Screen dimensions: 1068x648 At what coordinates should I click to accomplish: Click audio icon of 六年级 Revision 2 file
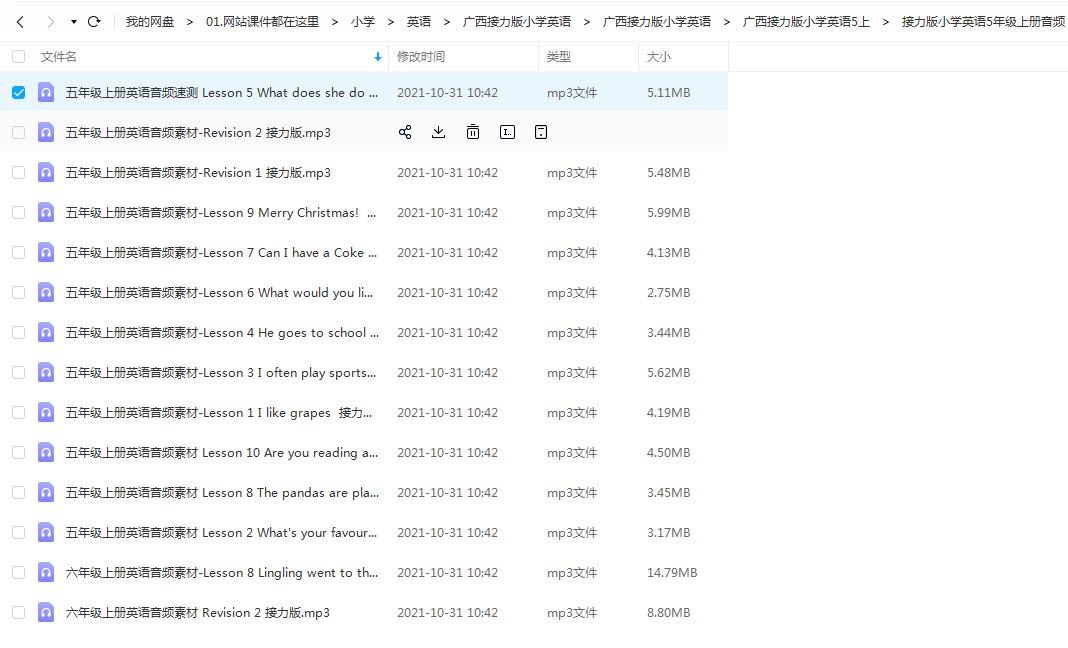pos(46,613)
